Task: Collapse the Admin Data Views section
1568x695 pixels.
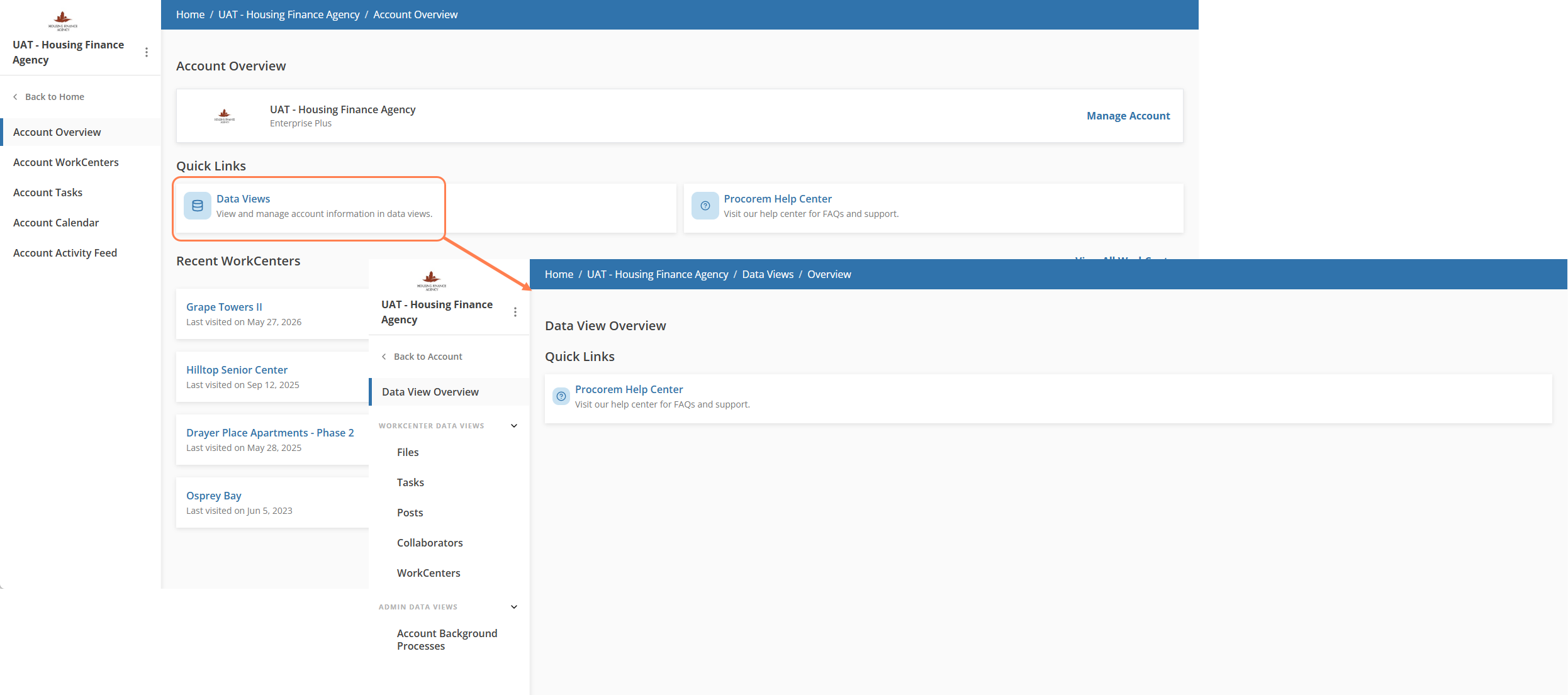Action: click(514, 607)
